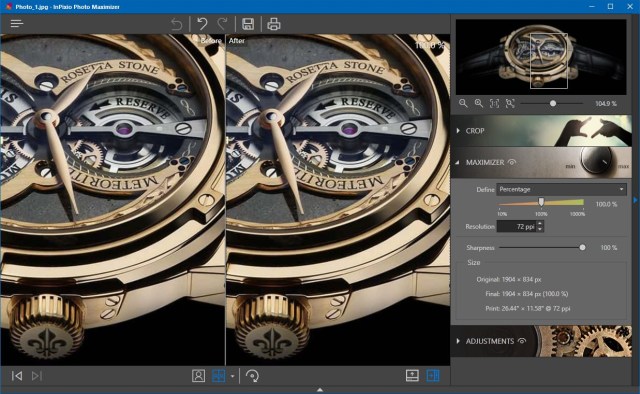Go to the first photo
Image resolution: width=640 pixels, height=394 pixels.
coord(17,376)
